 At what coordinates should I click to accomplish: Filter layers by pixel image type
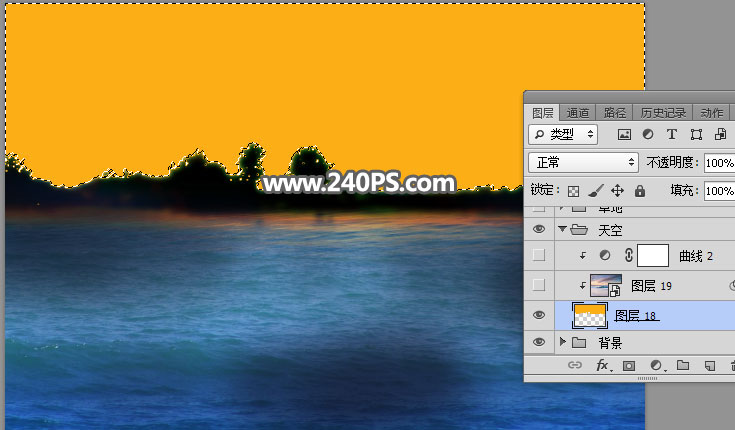tap(625, 134)
